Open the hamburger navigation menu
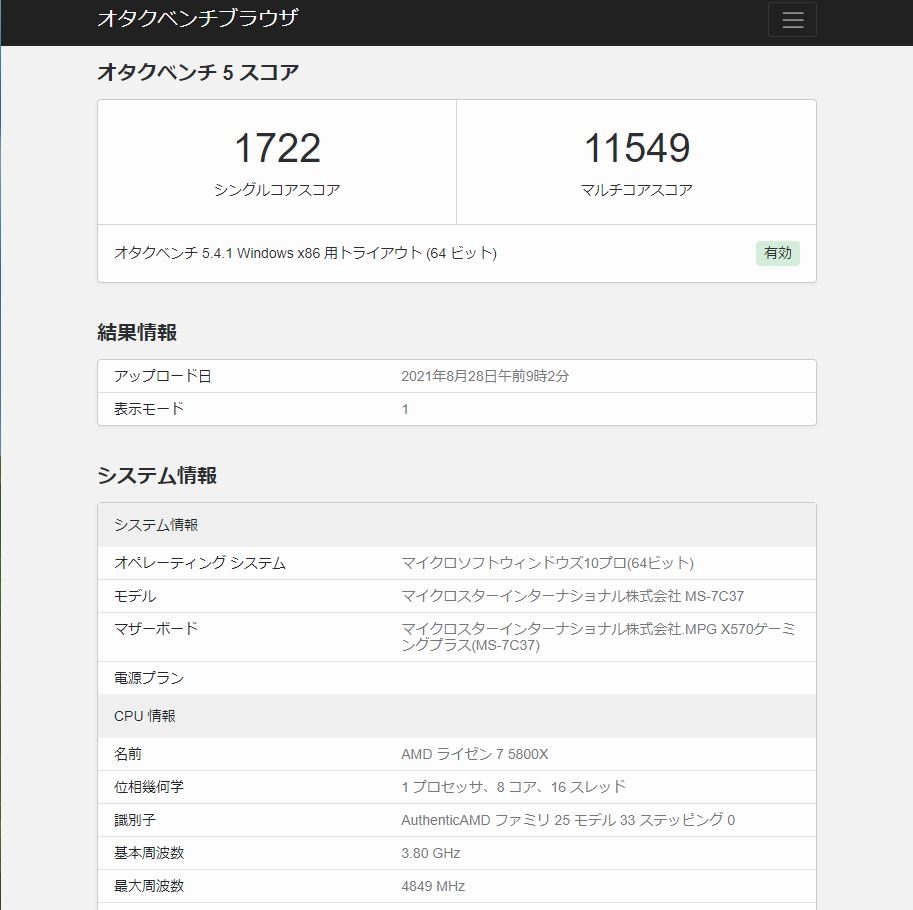The height and width of the screenshot is (910, 913). tap(792, 20)
